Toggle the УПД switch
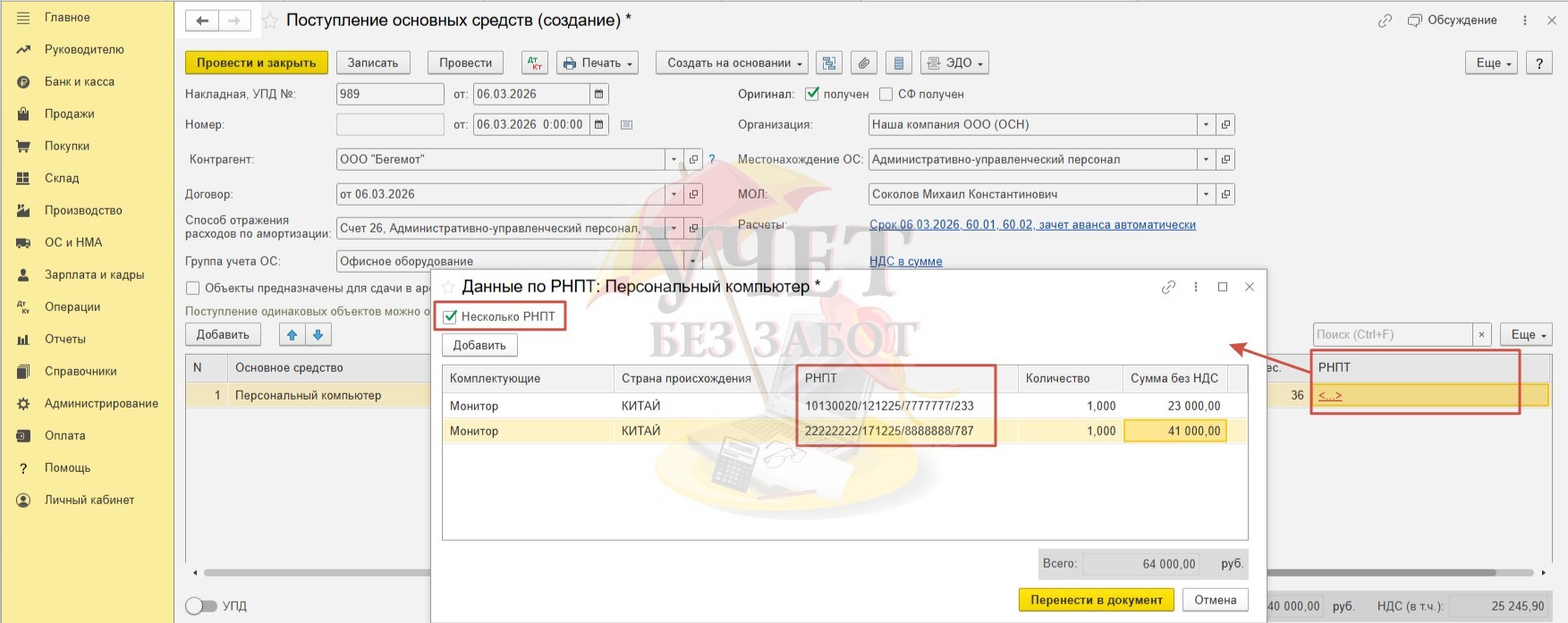This screenshot has width=1568, height=623. pyautogui.click(x=200, y=606)
